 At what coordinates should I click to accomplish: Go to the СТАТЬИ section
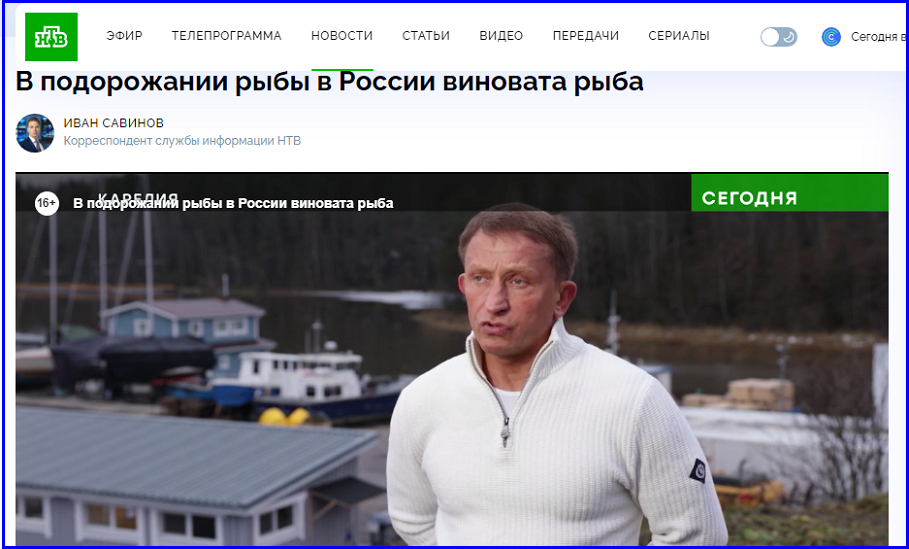pos(426,36)
